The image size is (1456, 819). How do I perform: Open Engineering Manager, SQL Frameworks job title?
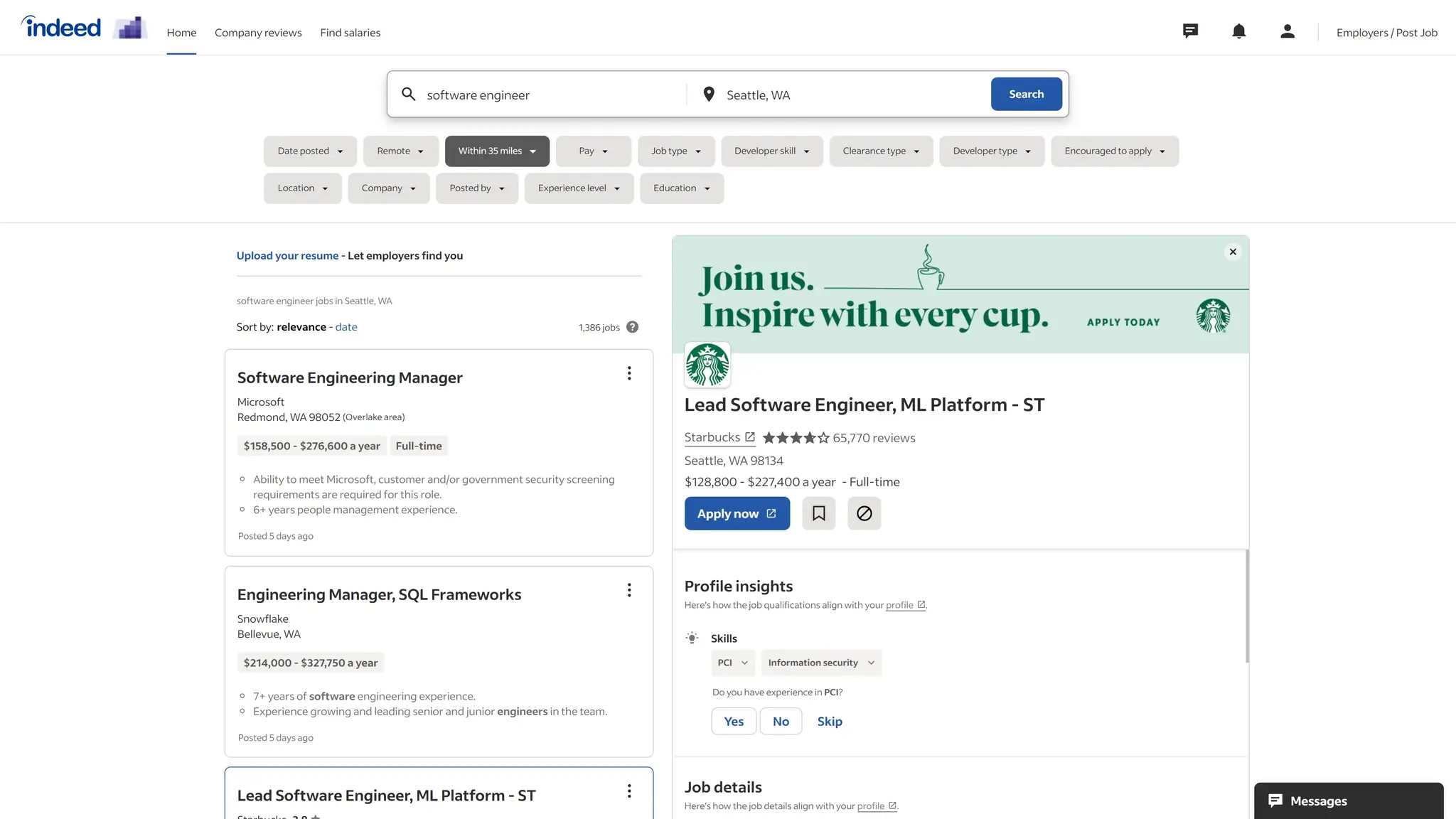pos(379,594)
